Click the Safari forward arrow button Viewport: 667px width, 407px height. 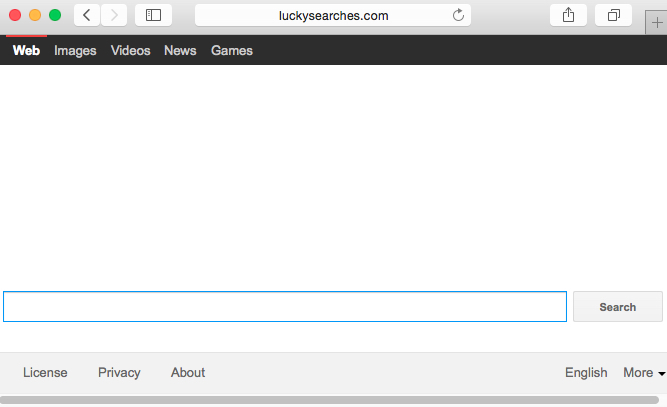pos(114,15)
